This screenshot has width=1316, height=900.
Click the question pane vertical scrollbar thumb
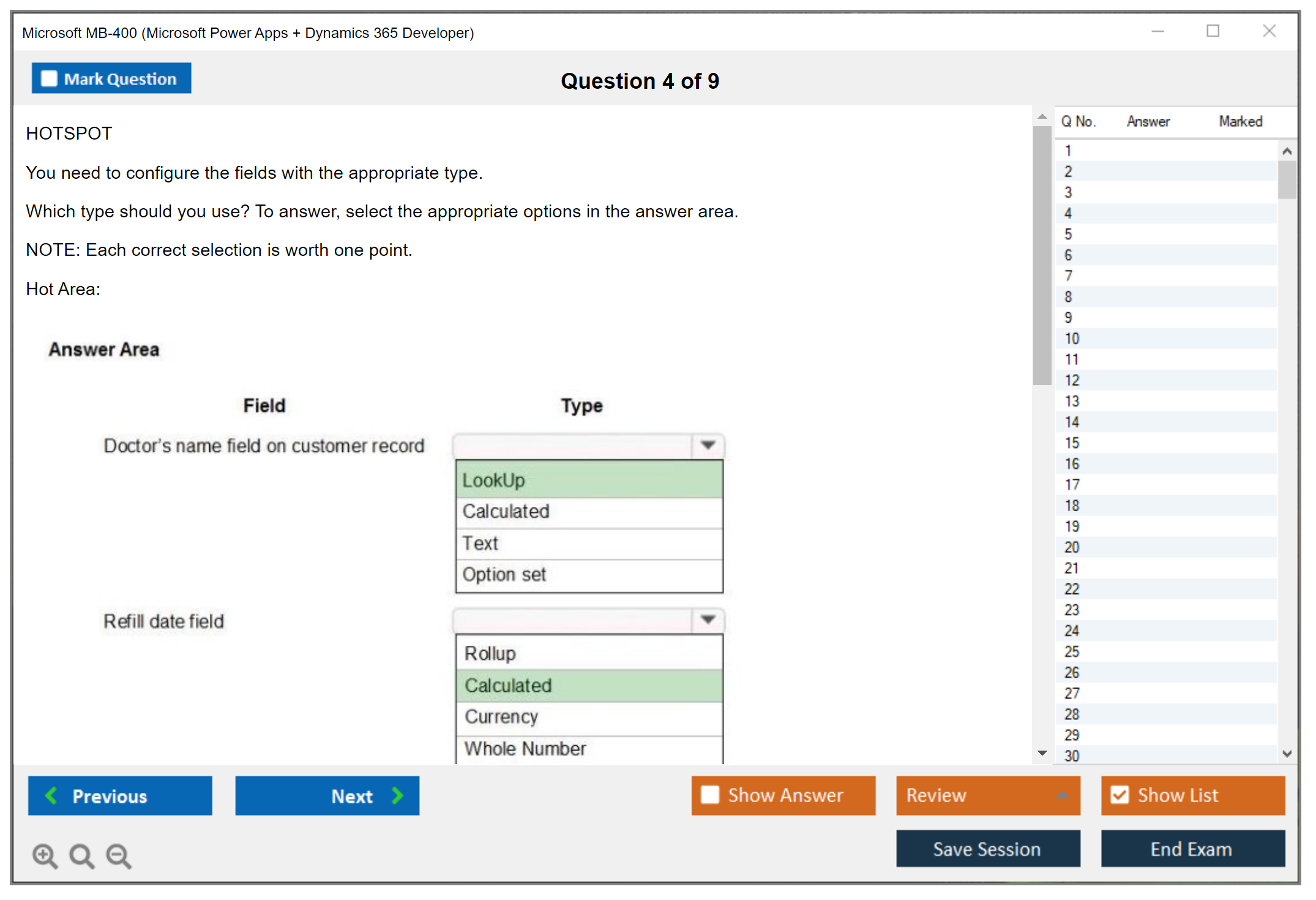point(1042,254)
